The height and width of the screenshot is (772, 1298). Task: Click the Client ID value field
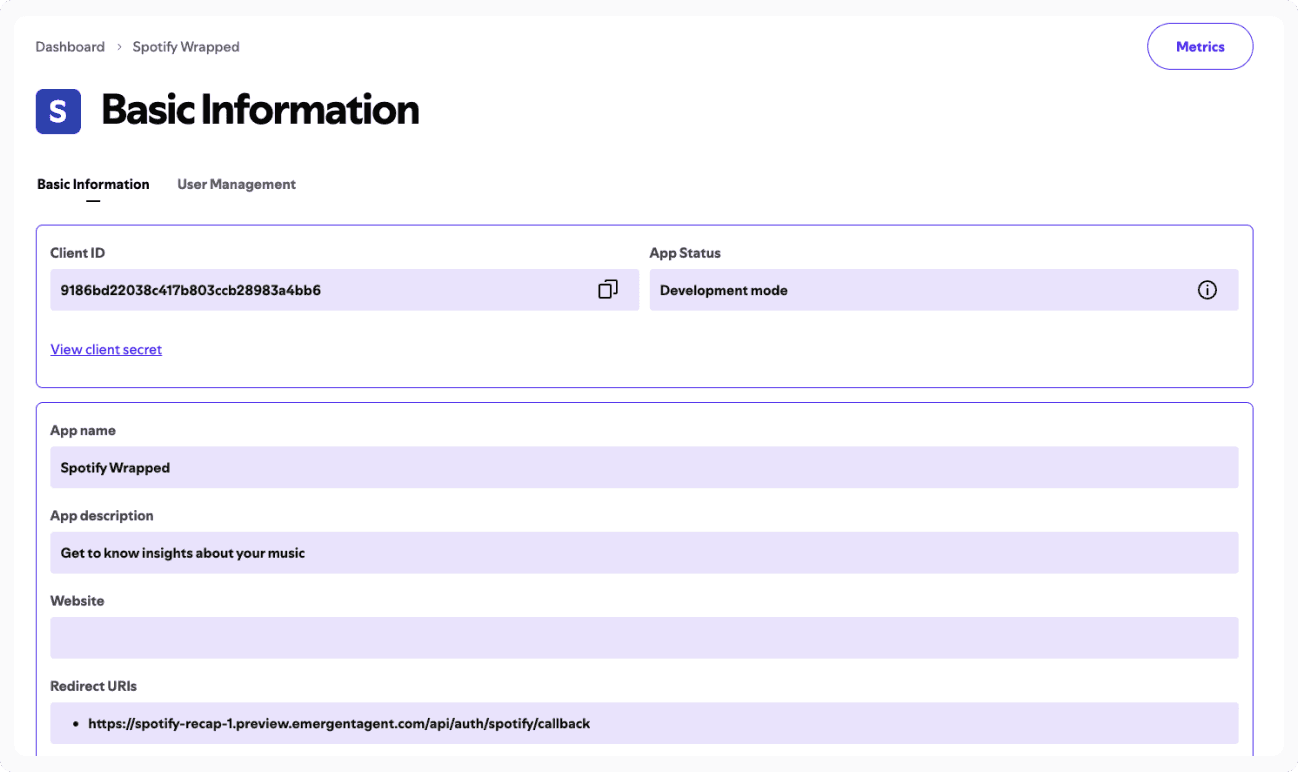pyautogui.click(x=344, y=290)
